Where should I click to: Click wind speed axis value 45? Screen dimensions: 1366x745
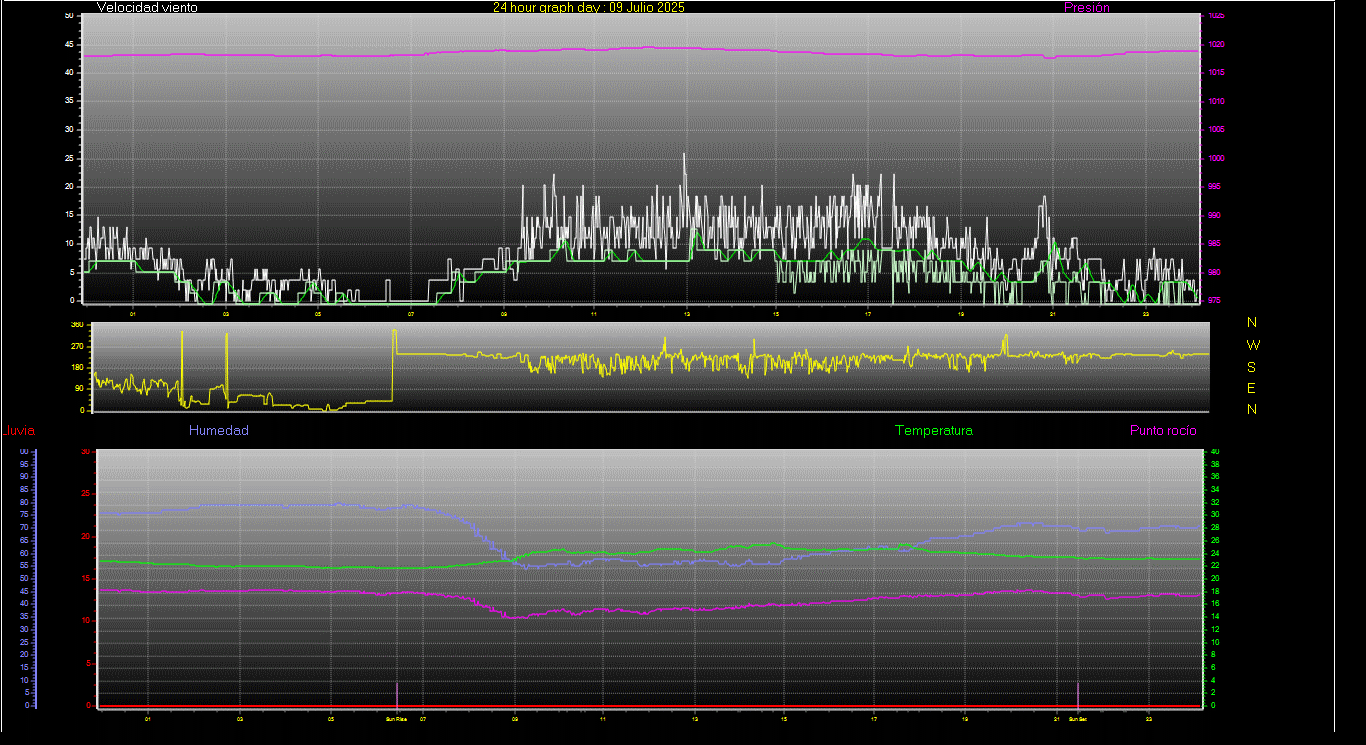coord(68,45)
